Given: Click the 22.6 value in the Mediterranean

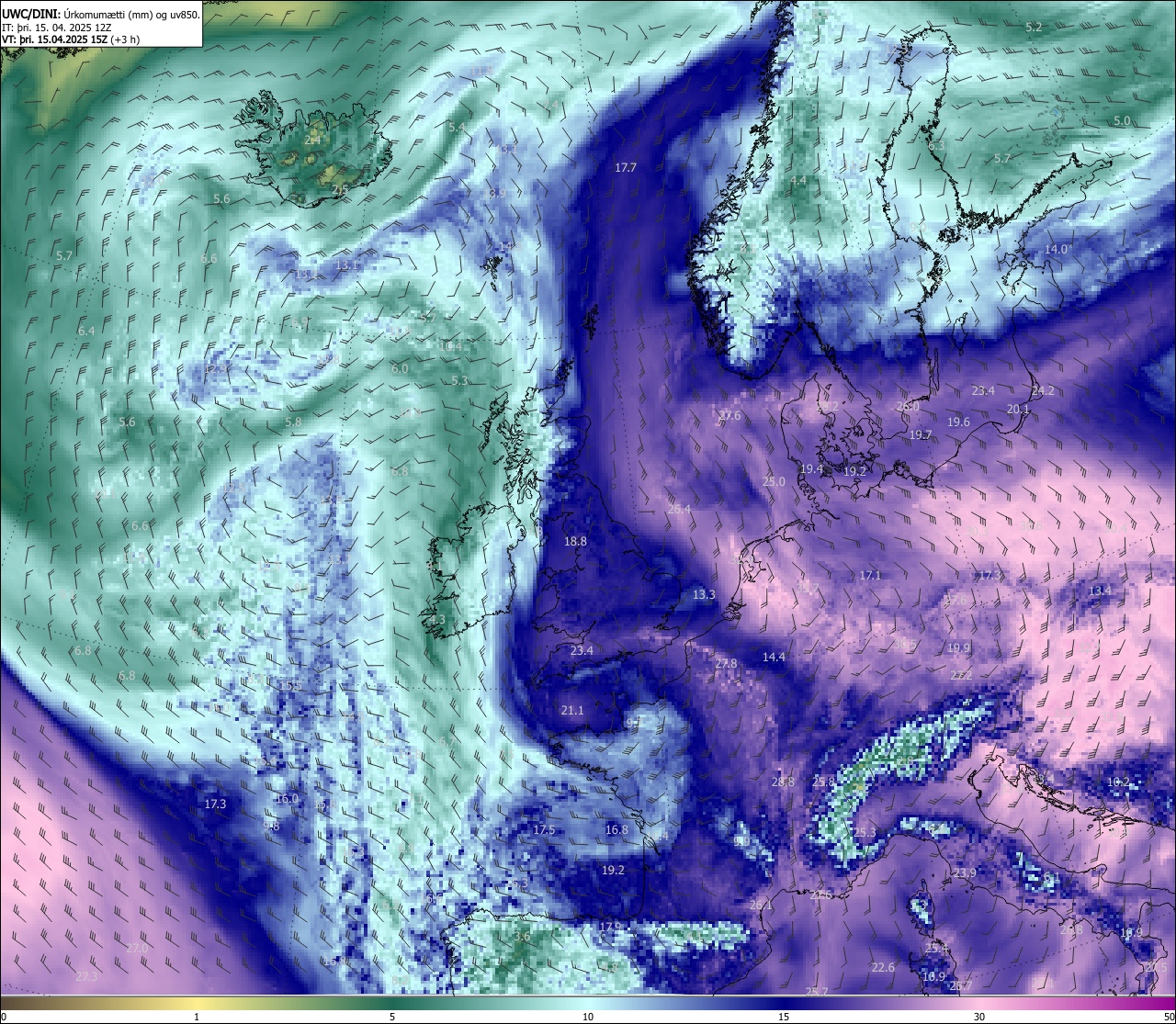Looking at the screenshot, I should [x=883, y=967].
